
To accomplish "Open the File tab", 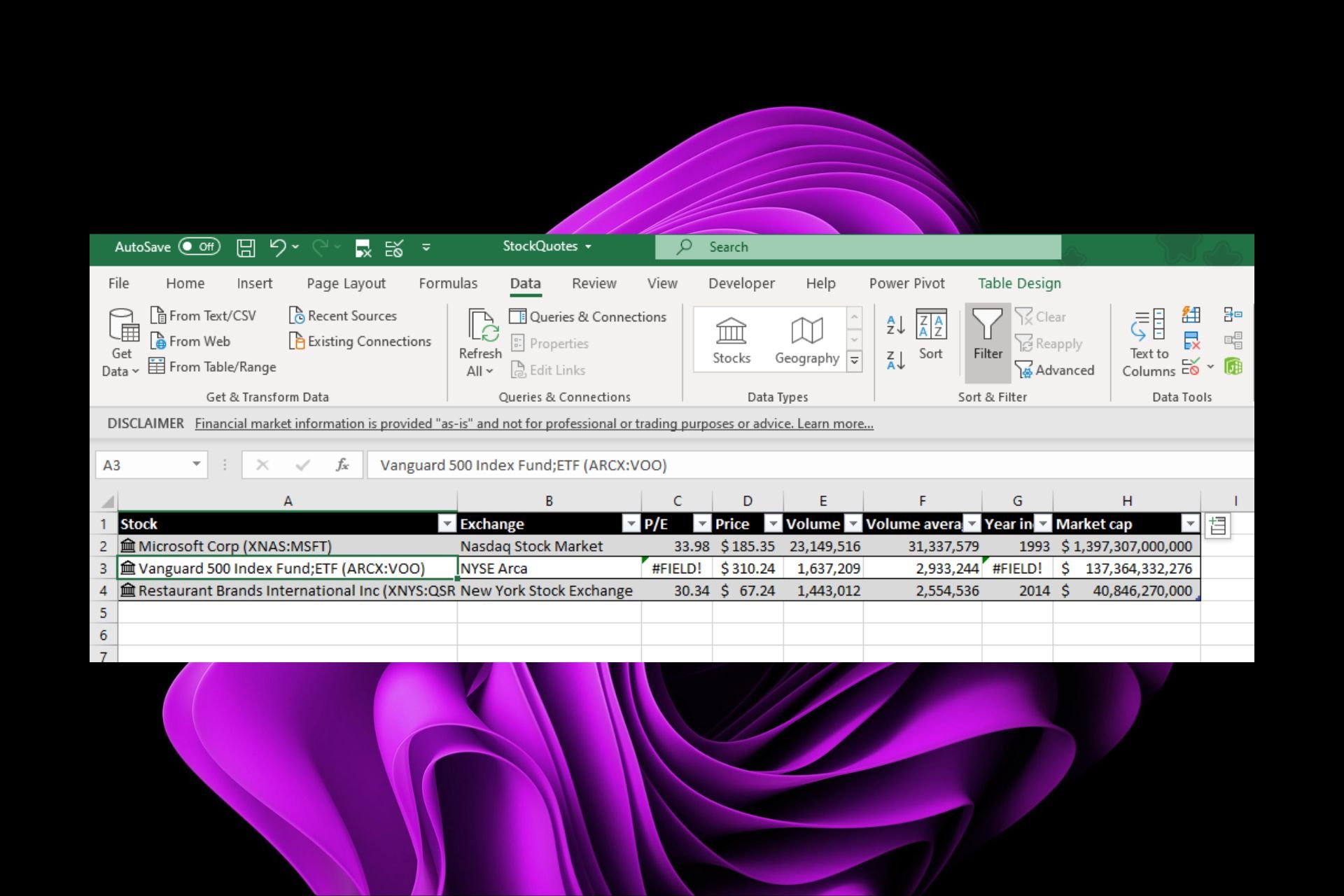I will (x=118, y=283).
